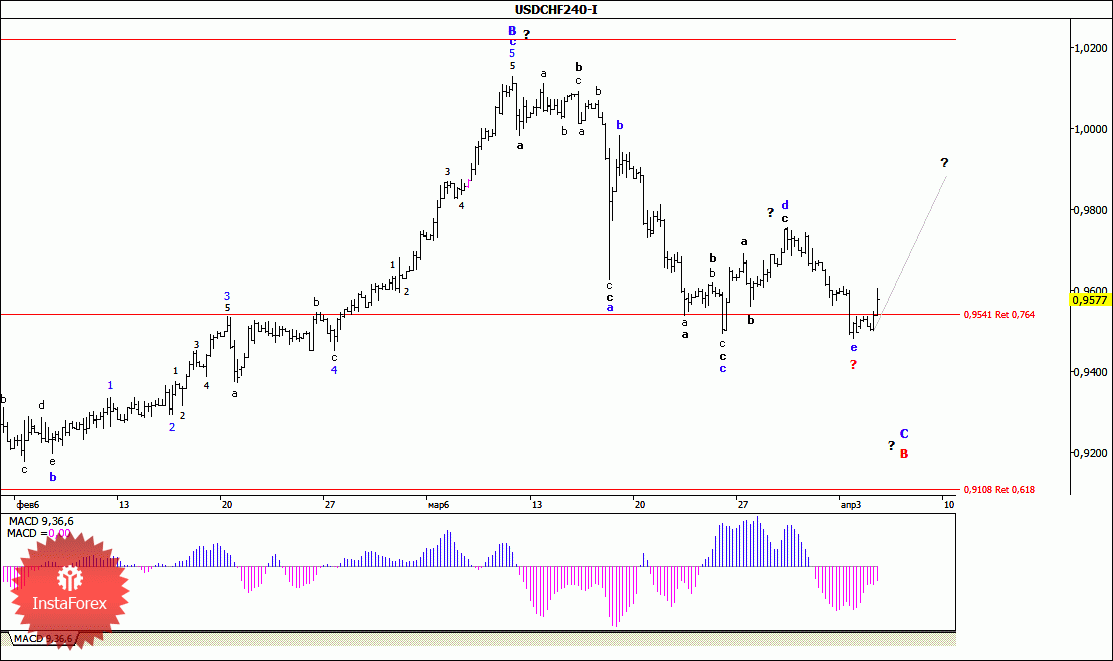Select the '0,9108 Ret 0,618' retracement label
The width and height of the screenshot is (1113, 661).
(999, 489)
